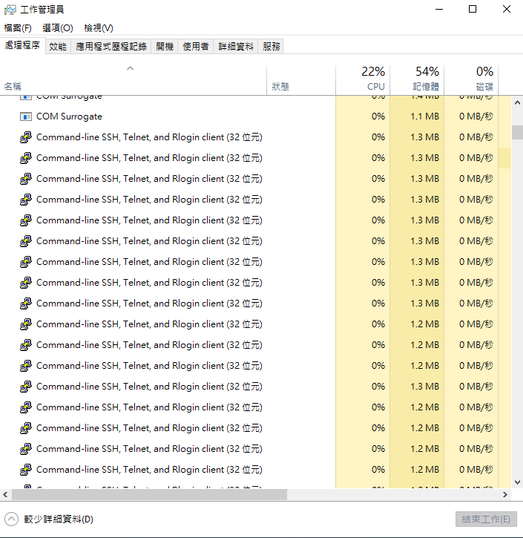Sort by the 狀態 column header
The width and height of the screenshot is (523, 538).
click(301, 80)
